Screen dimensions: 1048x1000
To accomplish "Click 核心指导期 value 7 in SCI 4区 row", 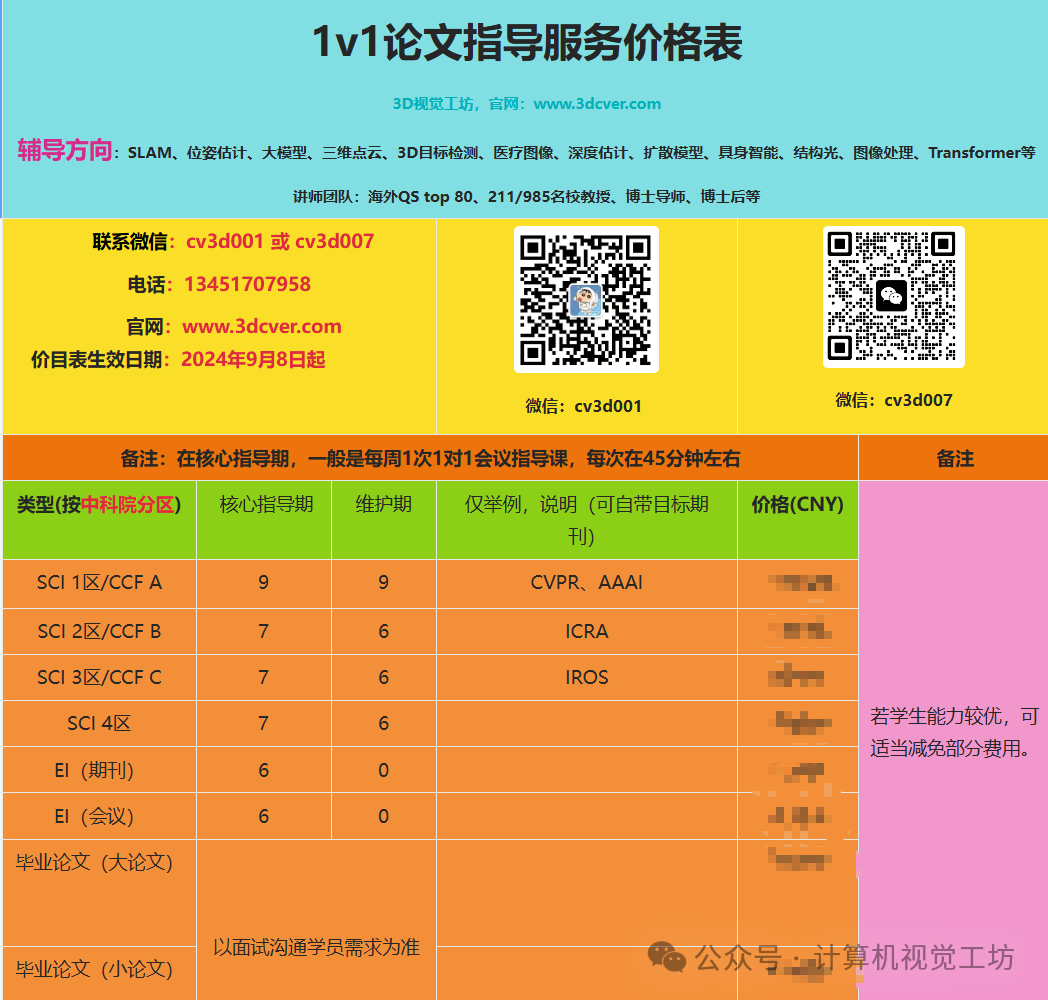I will [x=264, y=724].
